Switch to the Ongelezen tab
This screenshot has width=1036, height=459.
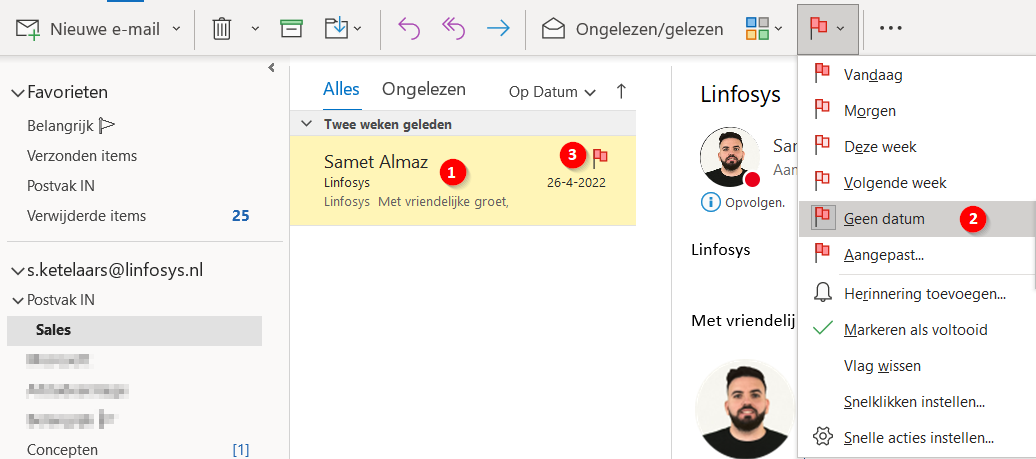(423, 89)
